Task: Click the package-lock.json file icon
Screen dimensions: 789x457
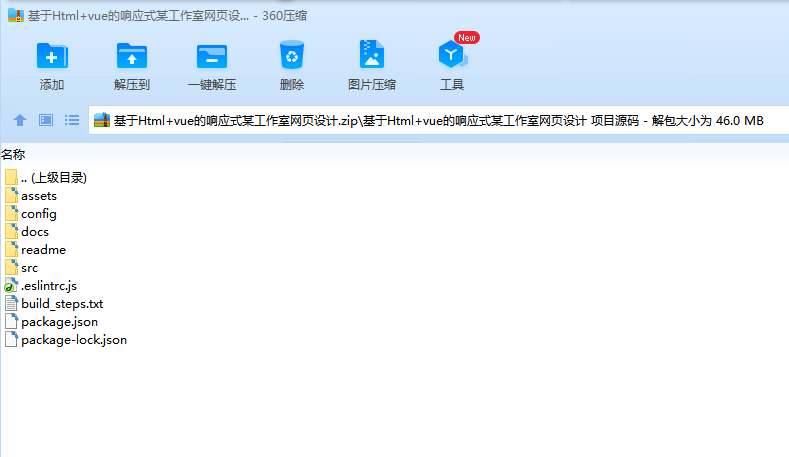Action: click(x=12, y=340)
